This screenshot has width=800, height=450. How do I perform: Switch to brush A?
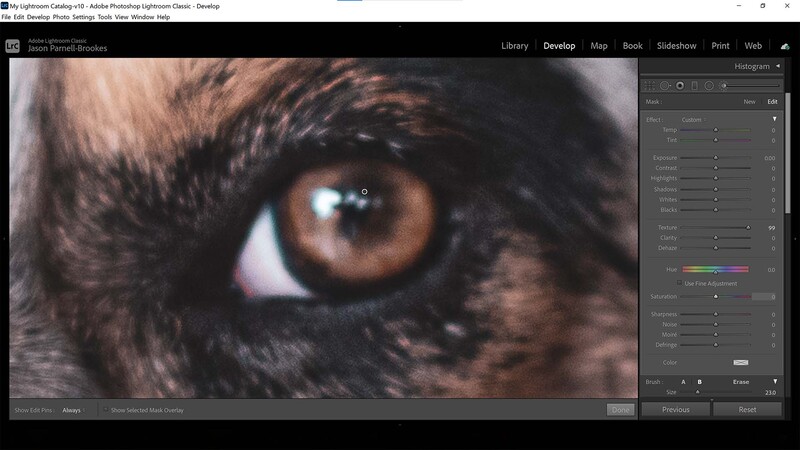pyautogui.click(x=683, y=382)
